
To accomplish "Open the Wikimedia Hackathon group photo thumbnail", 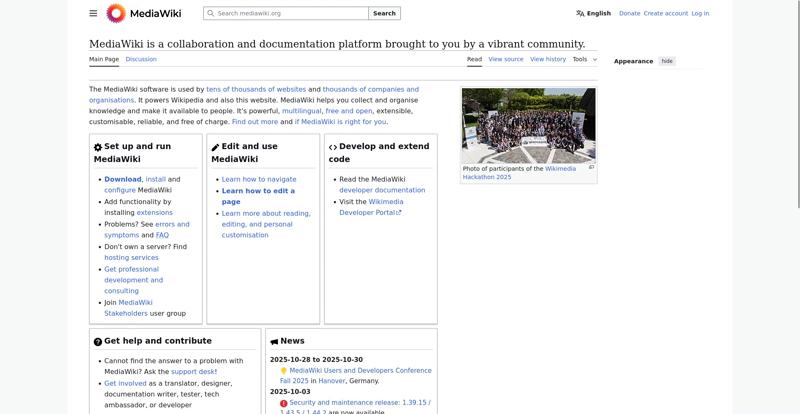I will pyautogui.click(x=528, y=125).
